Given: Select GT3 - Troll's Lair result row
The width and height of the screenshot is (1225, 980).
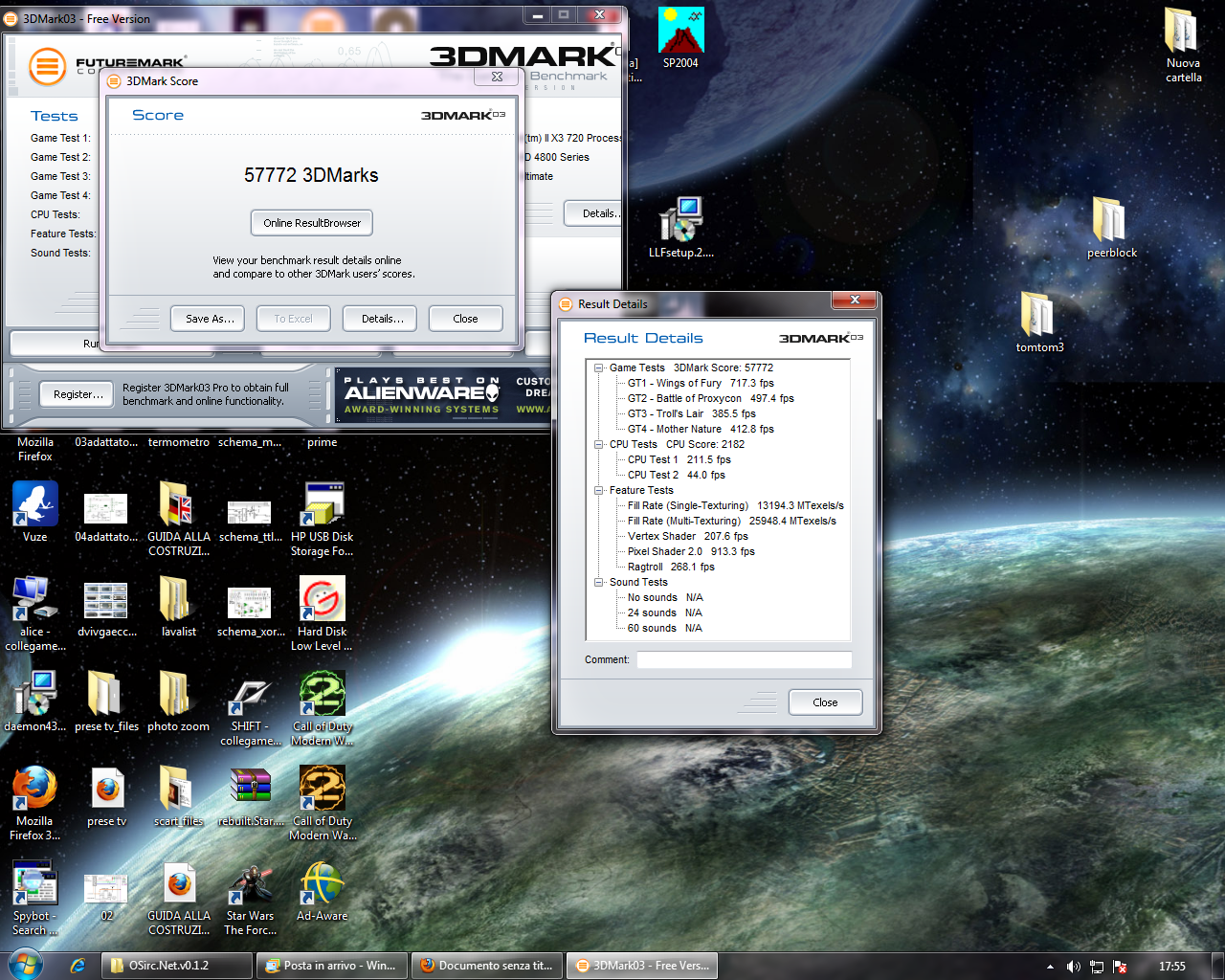Looking at the screenshot, I should pyautogui.click(x=691, y=413).
